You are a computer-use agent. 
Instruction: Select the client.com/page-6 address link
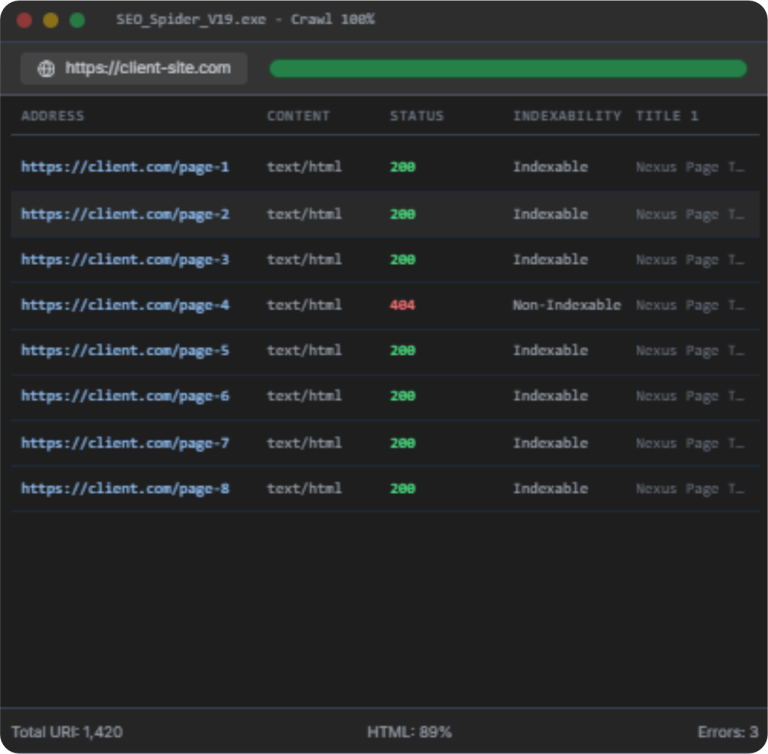click(x=125, y=396)
